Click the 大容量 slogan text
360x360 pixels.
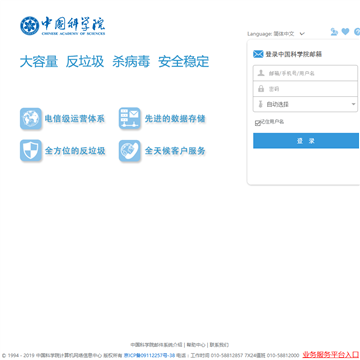click(x=39, y=62)
